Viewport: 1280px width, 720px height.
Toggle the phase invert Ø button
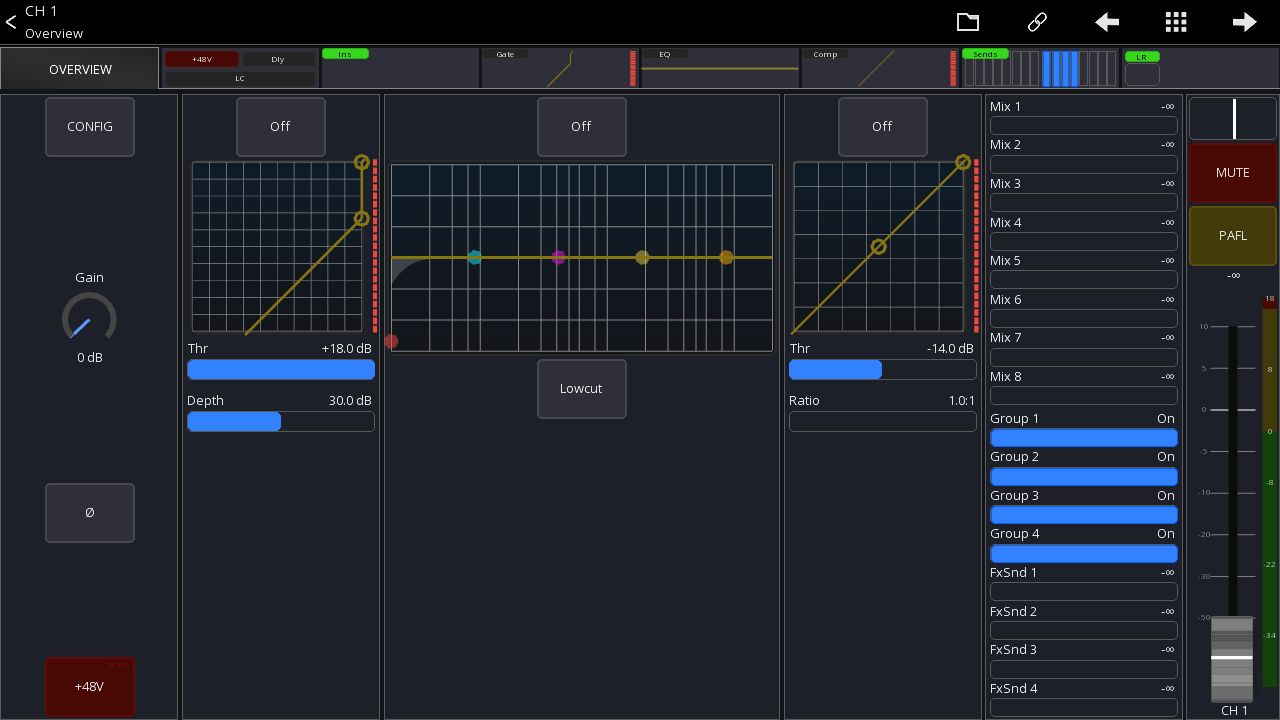point(90,512)
